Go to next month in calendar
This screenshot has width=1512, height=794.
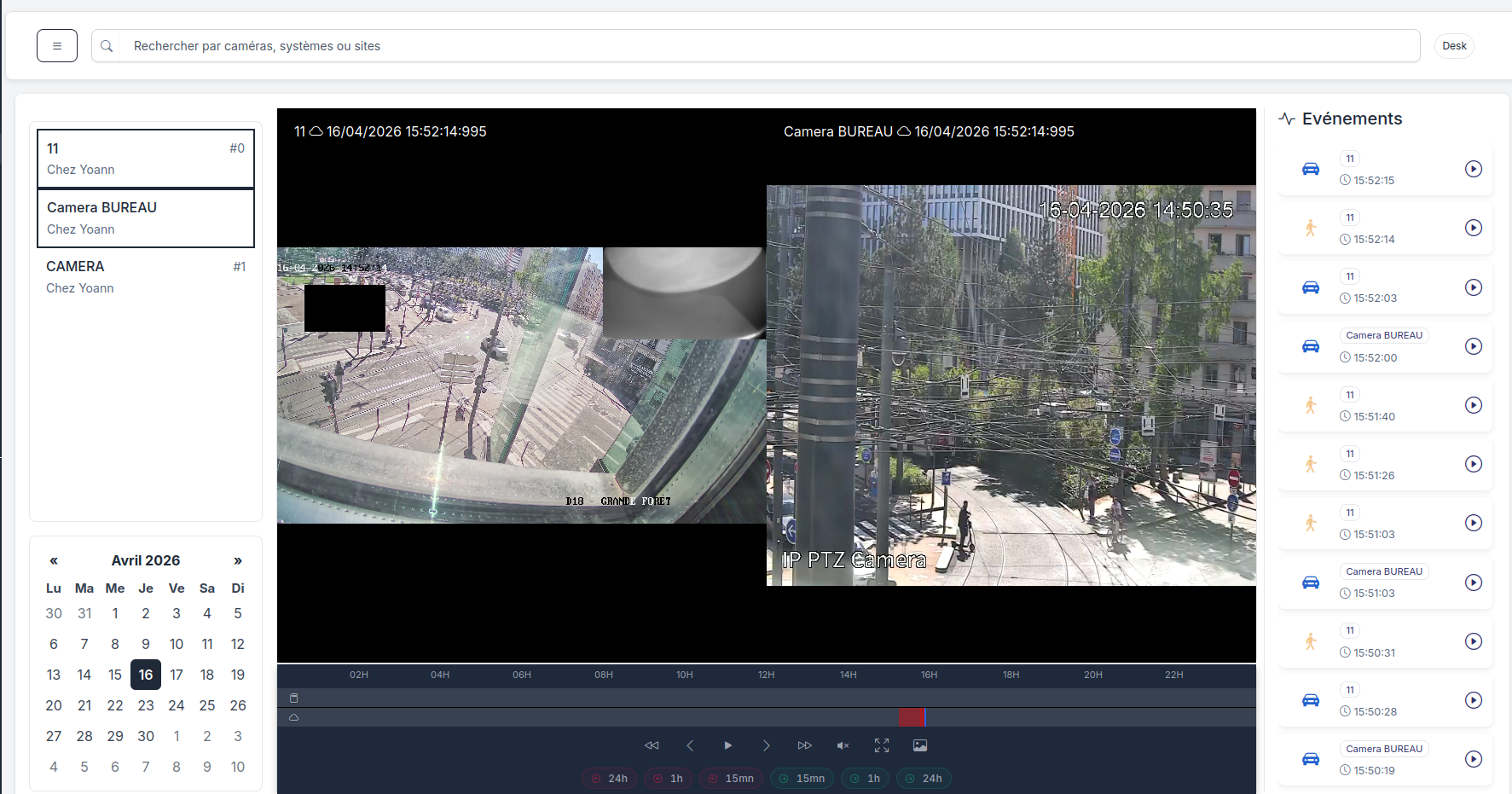(x=238, y=560)
